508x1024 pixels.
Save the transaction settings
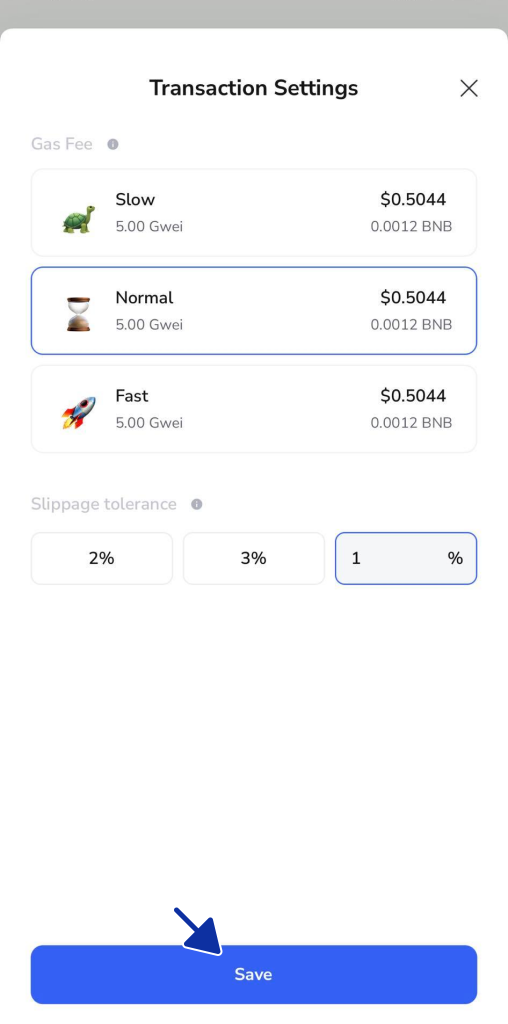pos(254,974)
